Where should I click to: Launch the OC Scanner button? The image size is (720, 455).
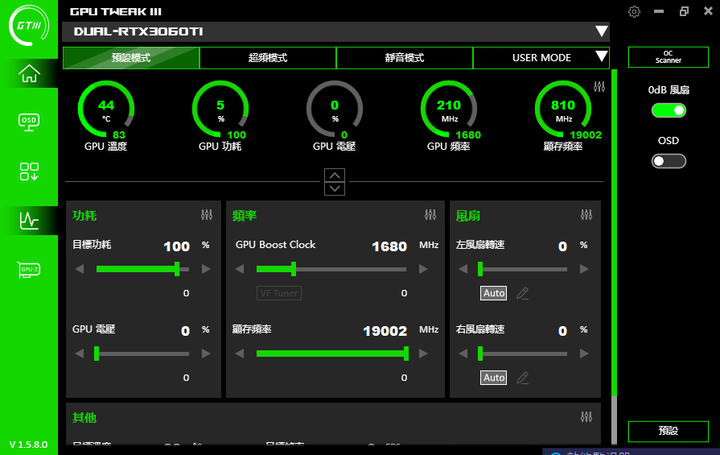pyautogui.click(x=668, y=57)
